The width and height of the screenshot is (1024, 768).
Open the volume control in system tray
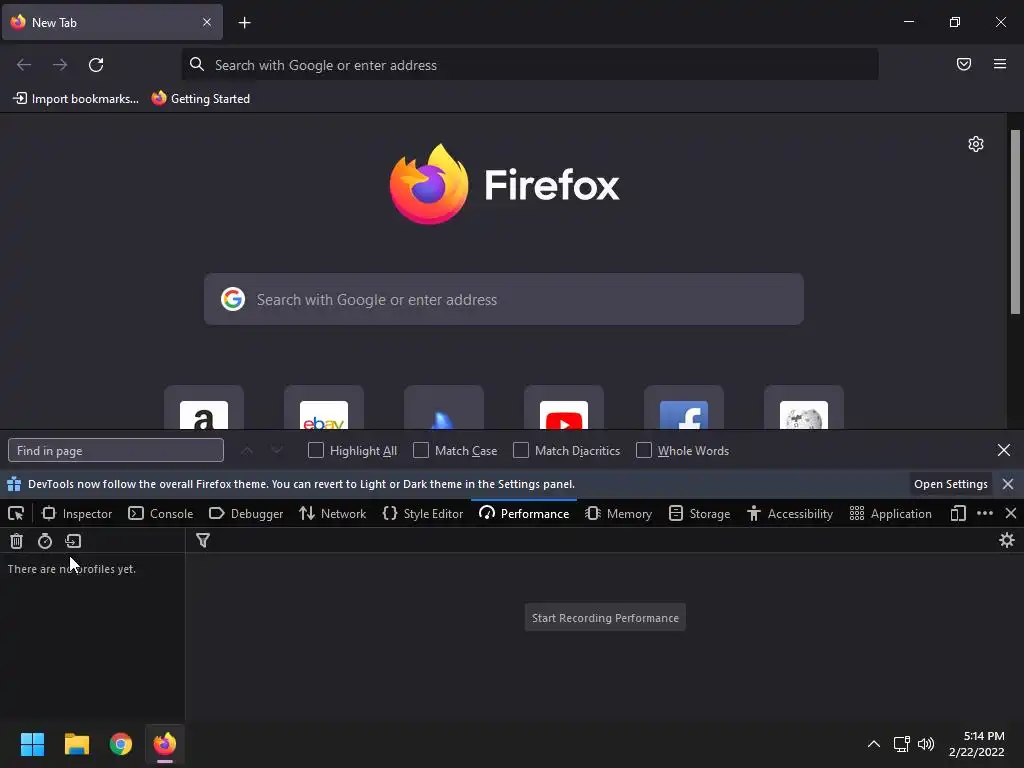pyautogui.click(x=925, y=744)
